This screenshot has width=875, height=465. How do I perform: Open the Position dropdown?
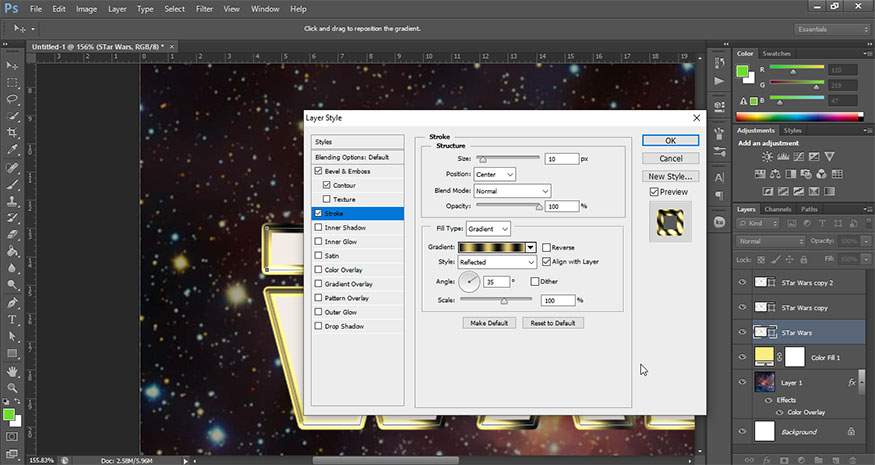pyautogui.click(x=494, y=174)
